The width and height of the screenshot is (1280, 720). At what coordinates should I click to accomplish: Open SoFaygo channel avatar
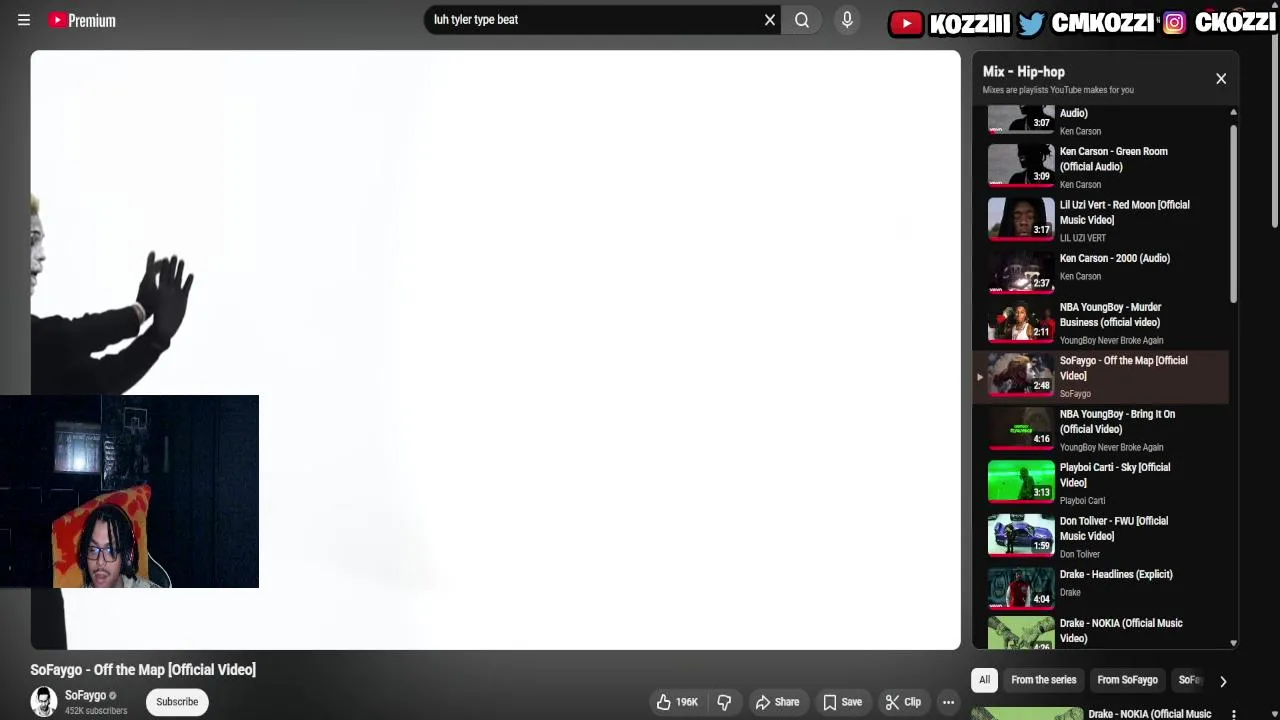tap(44, 702)
